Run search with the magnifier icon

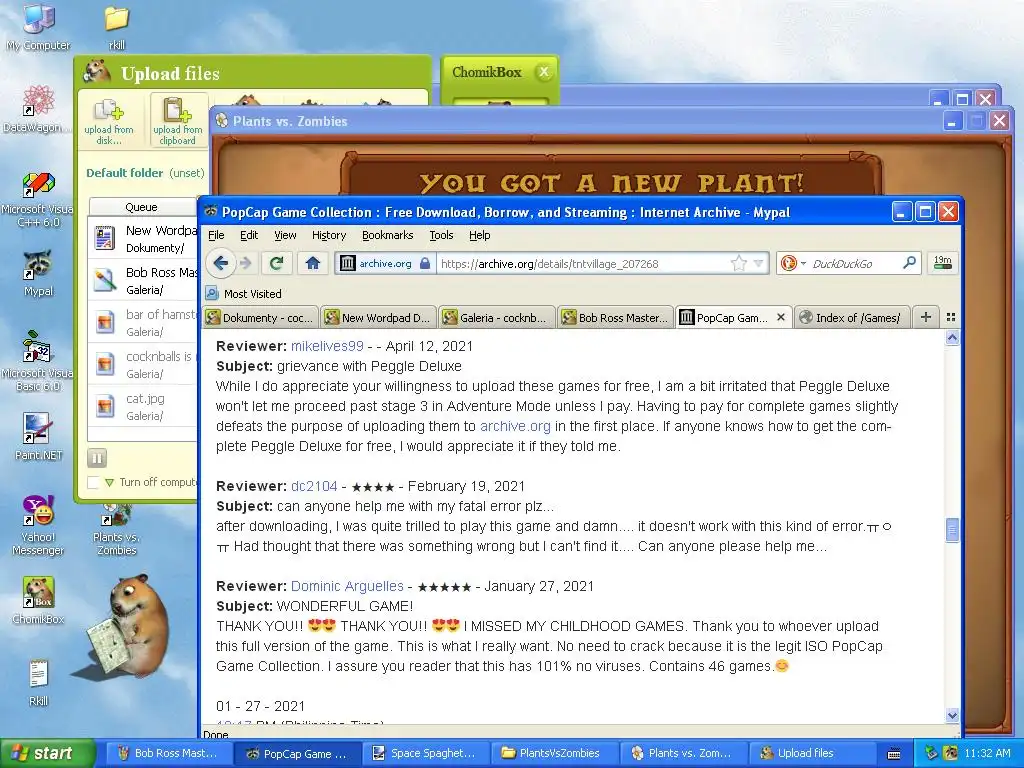(909, 263)
